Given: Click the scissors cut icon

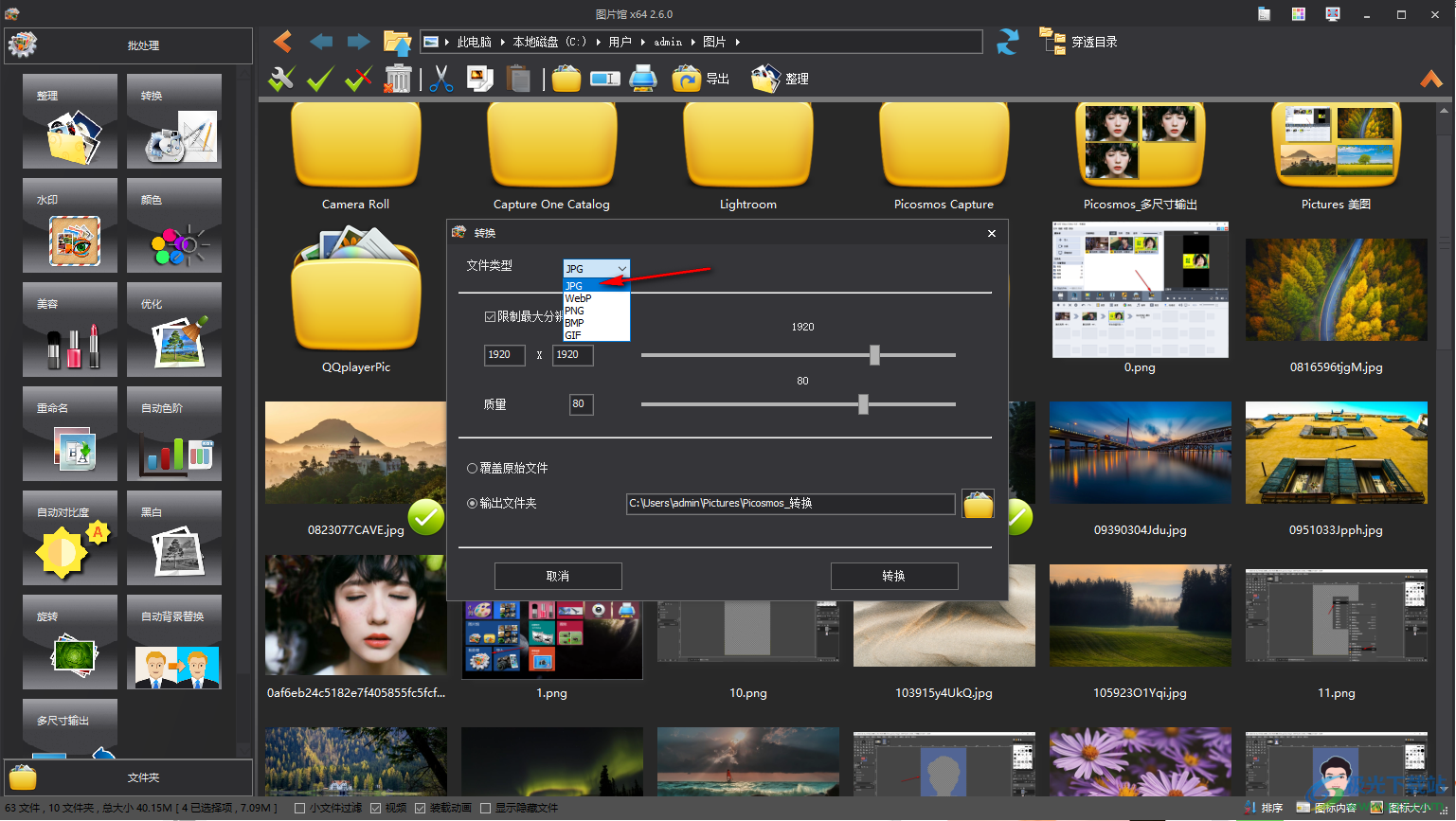Looking at the screenshot, I should [x=440, y=79].
